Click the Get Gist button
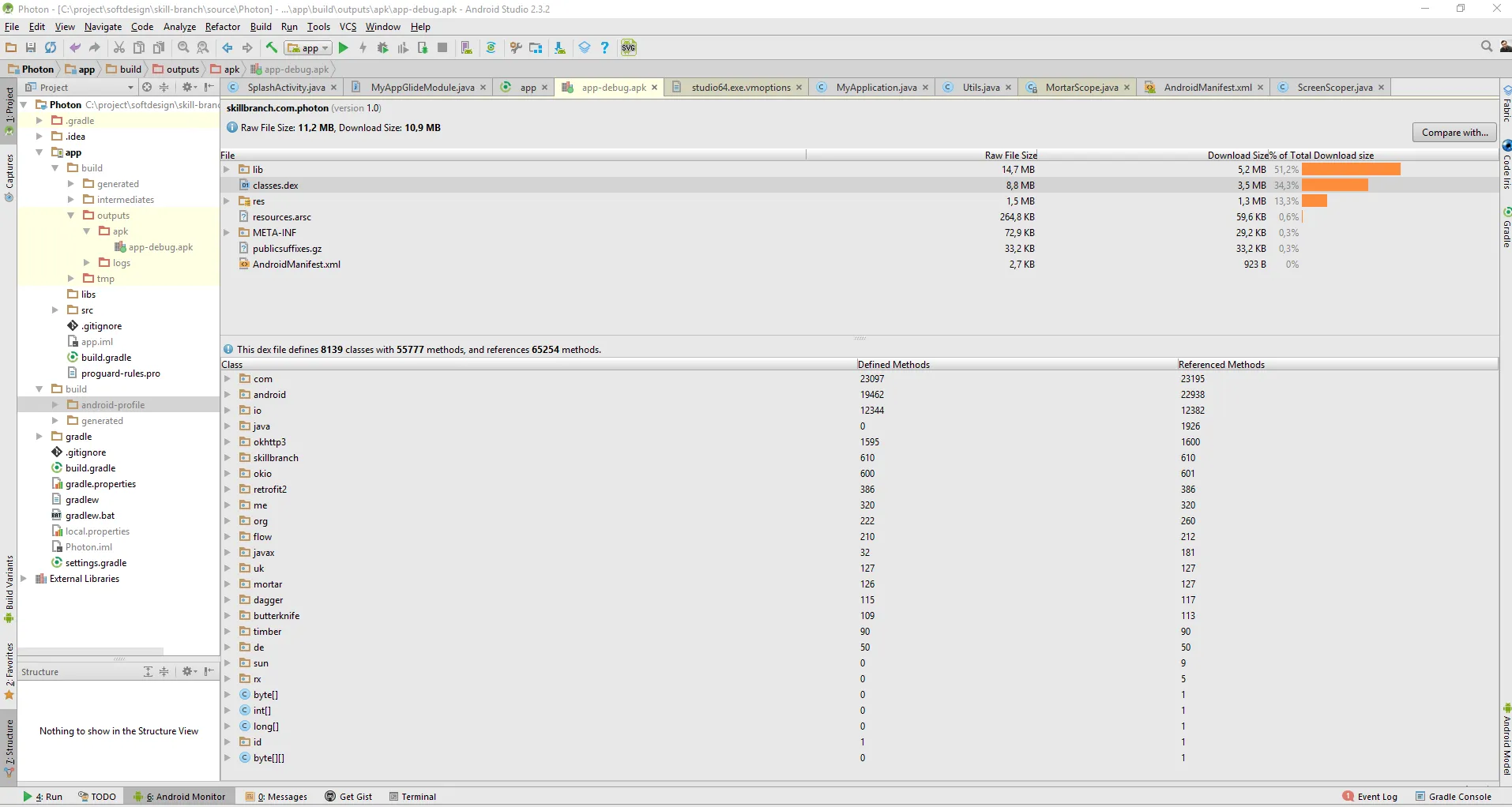Image resolution: width=1512 pixels, height=807 pixels. click(x=348, y=797)
